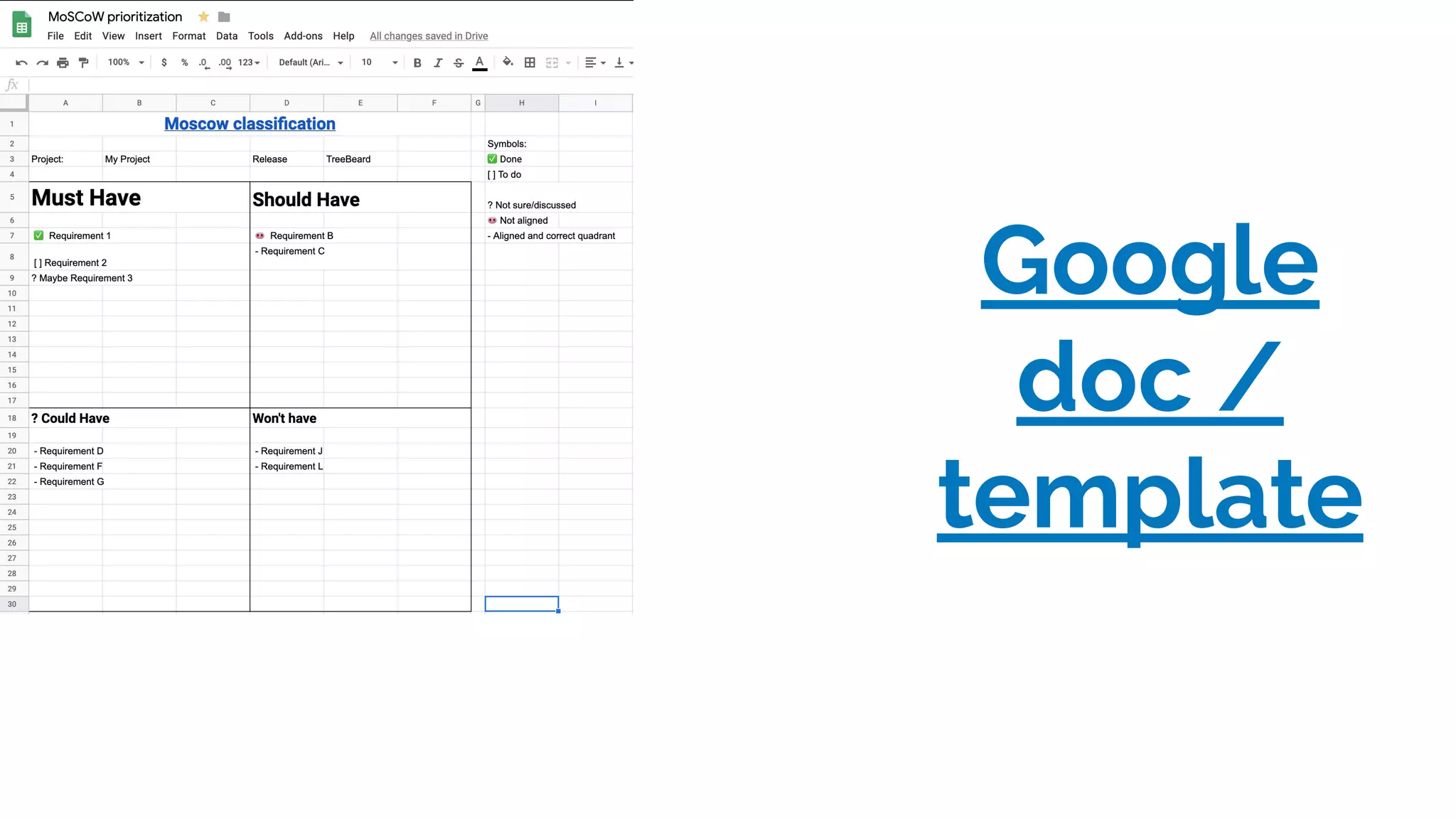Open the Help menu

pos(343,36)
